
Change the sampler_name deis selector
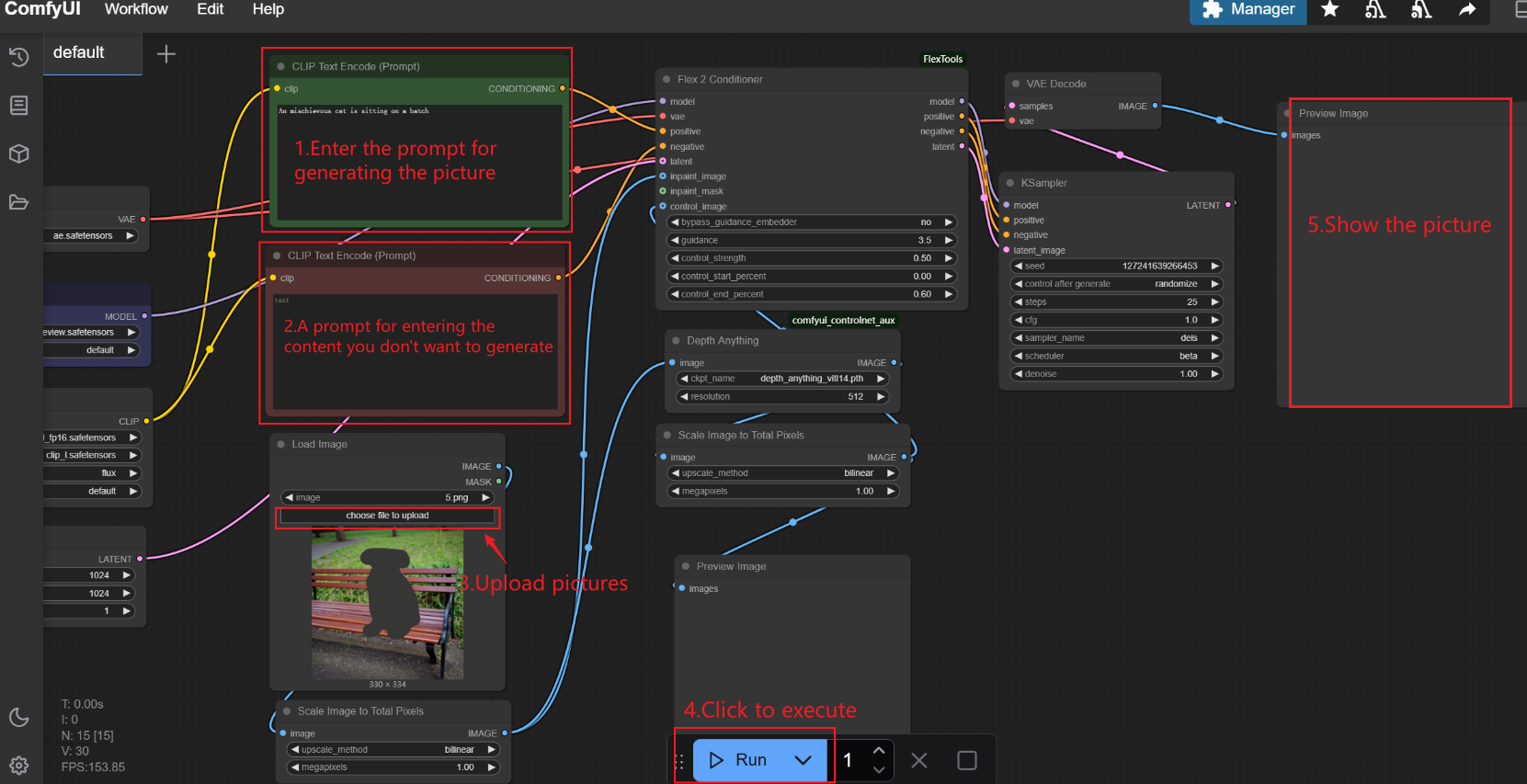pyautogui.click(x=1115, y=338)
